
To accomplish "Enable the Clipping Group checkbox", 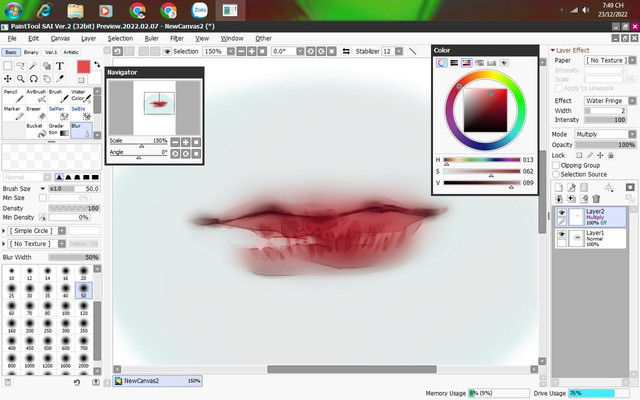I will pos(557,165).
